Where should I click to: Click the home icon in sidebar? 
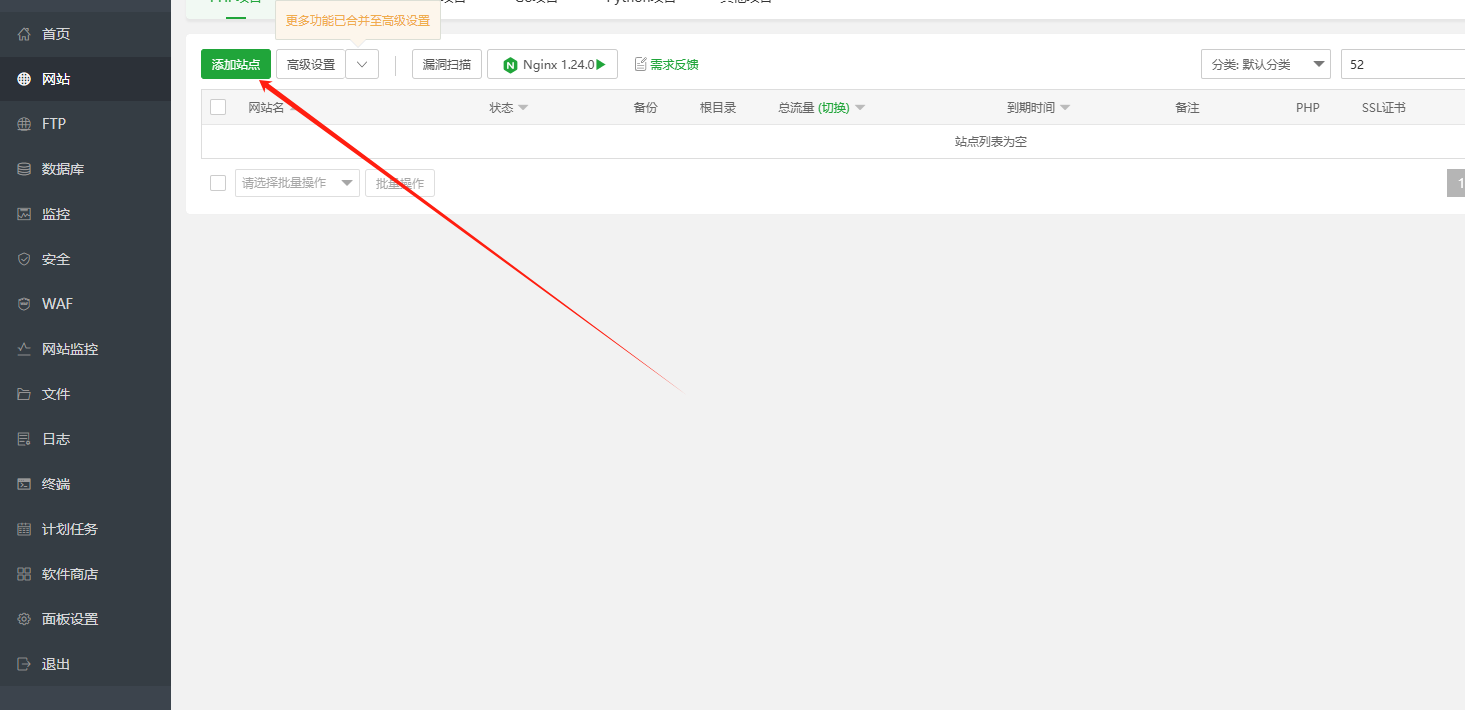24,34
